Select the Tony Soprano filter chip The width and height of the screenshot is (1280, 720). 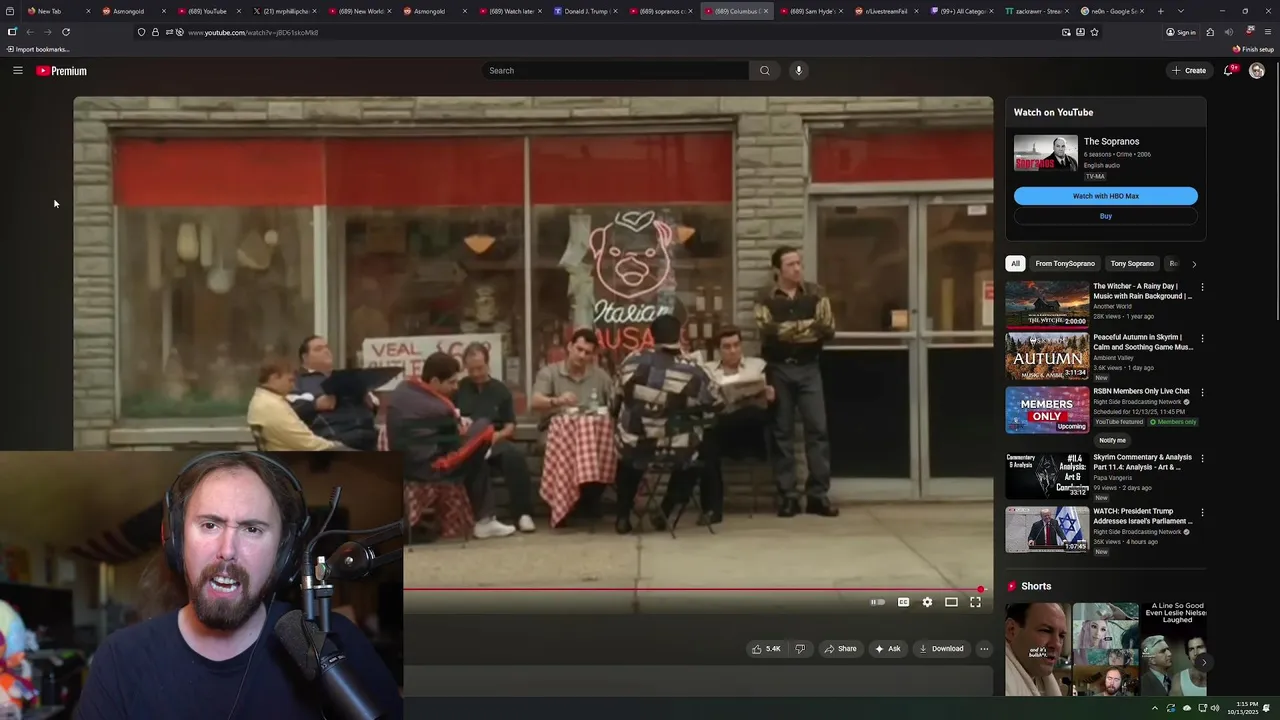click(x=1132, y=264)
